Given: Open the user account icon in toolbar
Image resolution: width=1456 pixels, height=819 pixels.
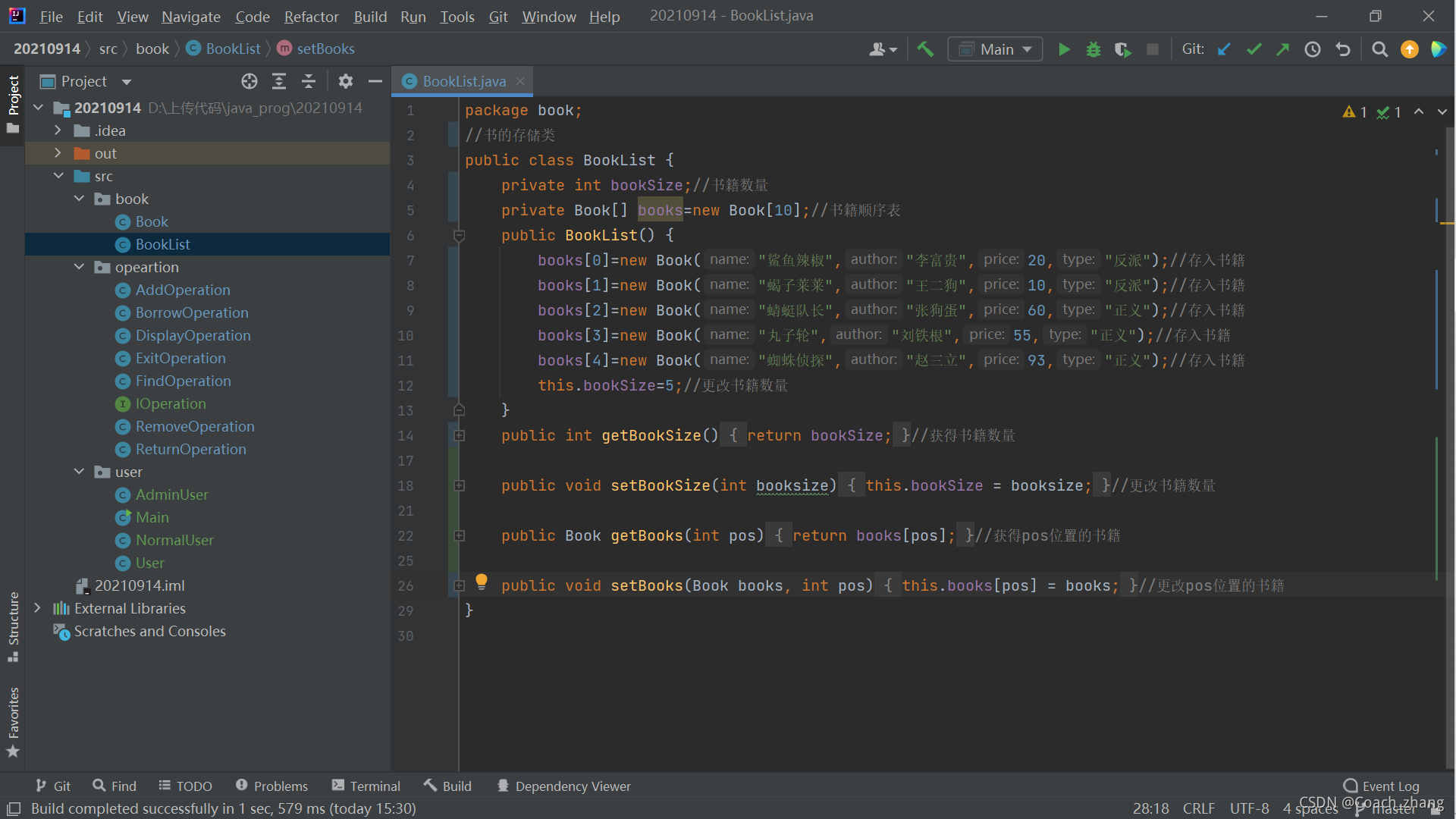Looking at the screenshot, I should tap(883, 49).
